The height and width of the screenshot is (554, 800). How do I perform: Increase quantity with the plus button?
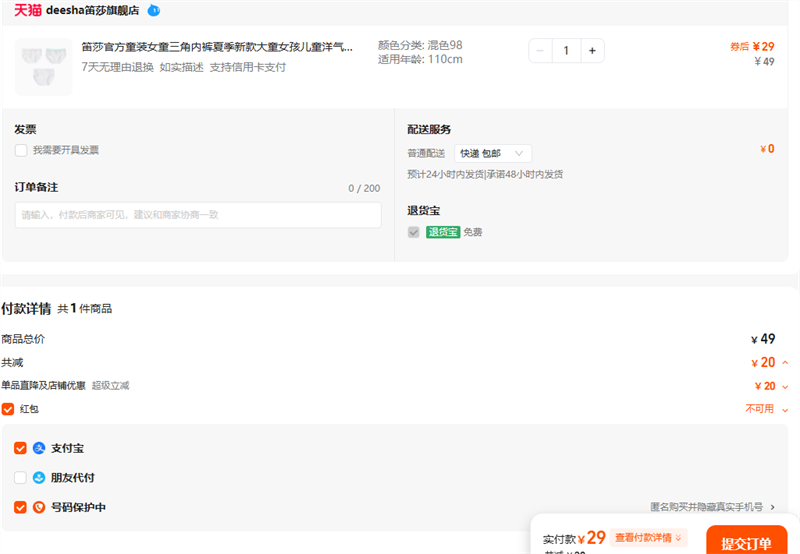592,50
